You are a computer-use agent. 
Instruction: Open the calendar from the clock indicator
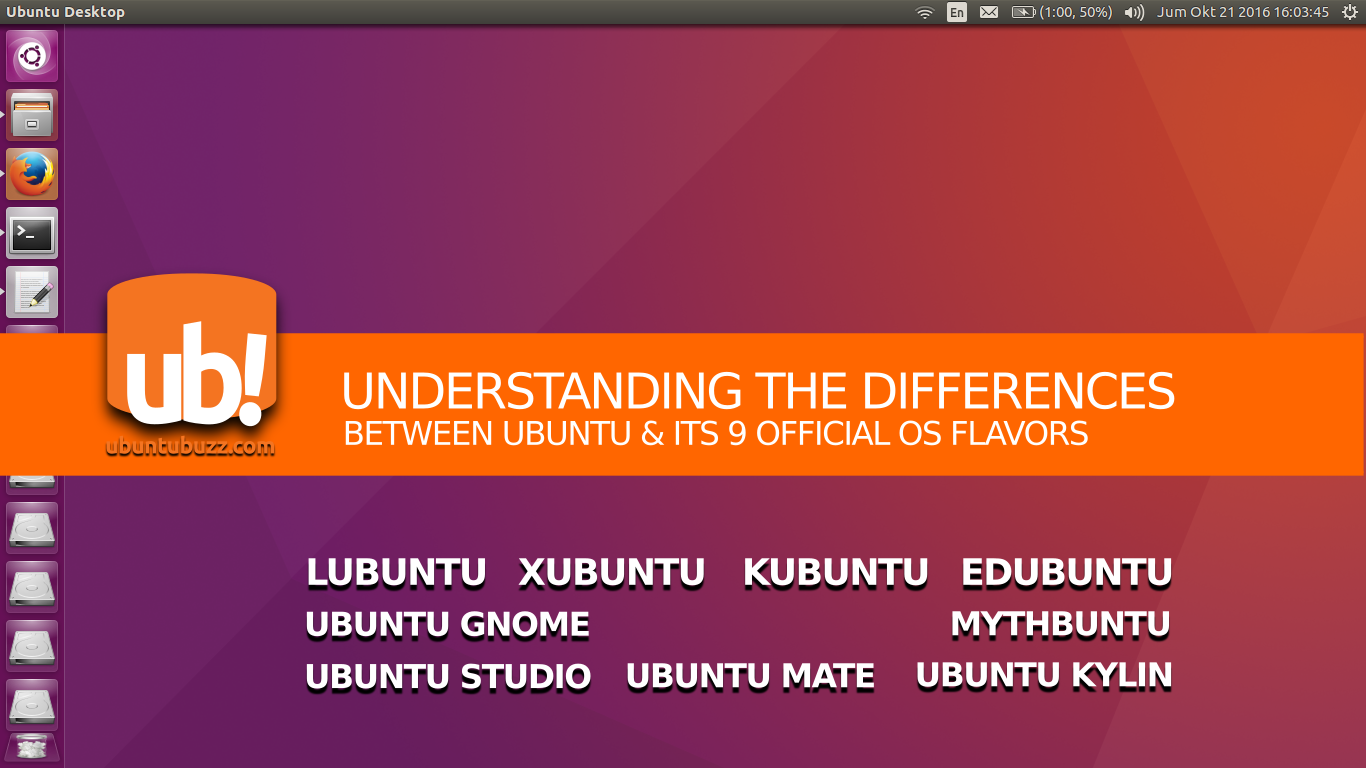coord(1242,12)
